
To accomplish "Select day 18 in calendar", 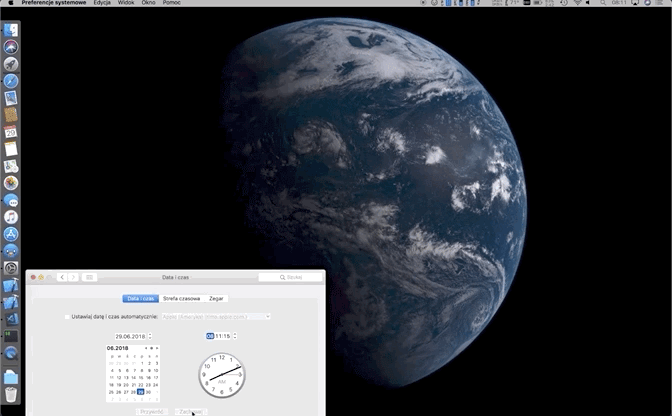I will click(x=111, y=385).
